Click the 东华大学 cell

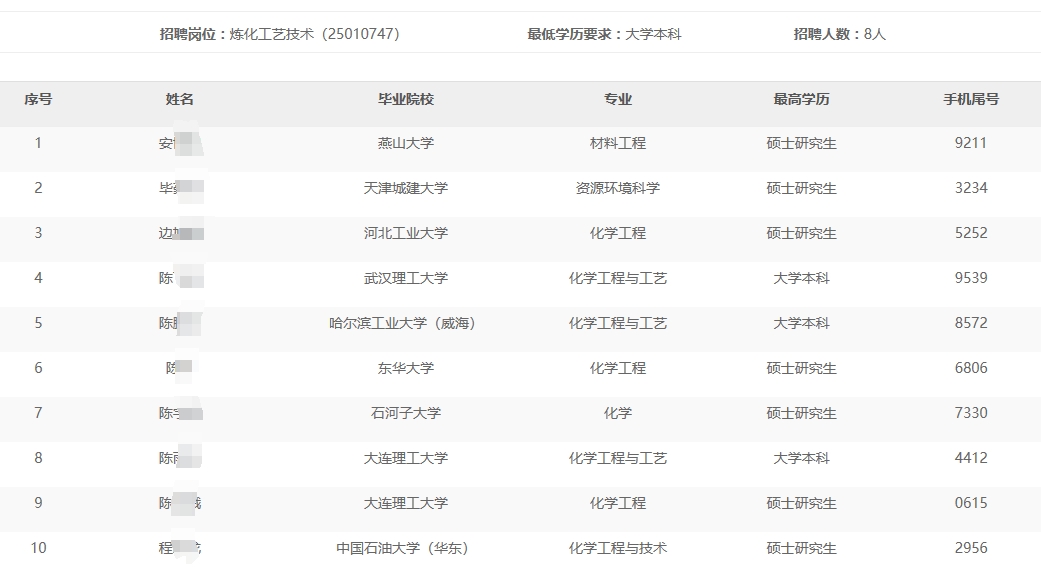(405, 368)
